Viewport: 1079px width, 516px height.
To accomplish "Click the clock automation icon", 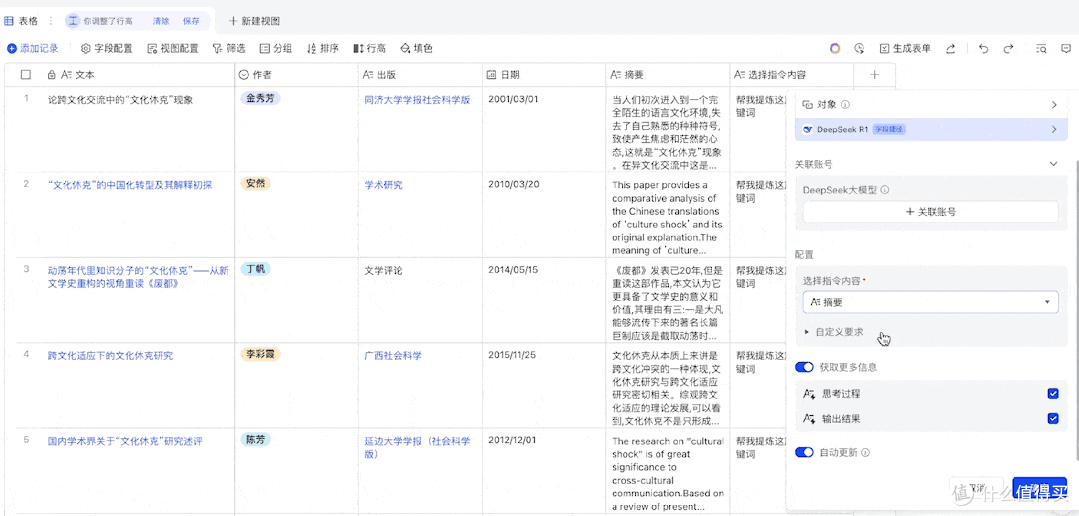I will point(859,48).
